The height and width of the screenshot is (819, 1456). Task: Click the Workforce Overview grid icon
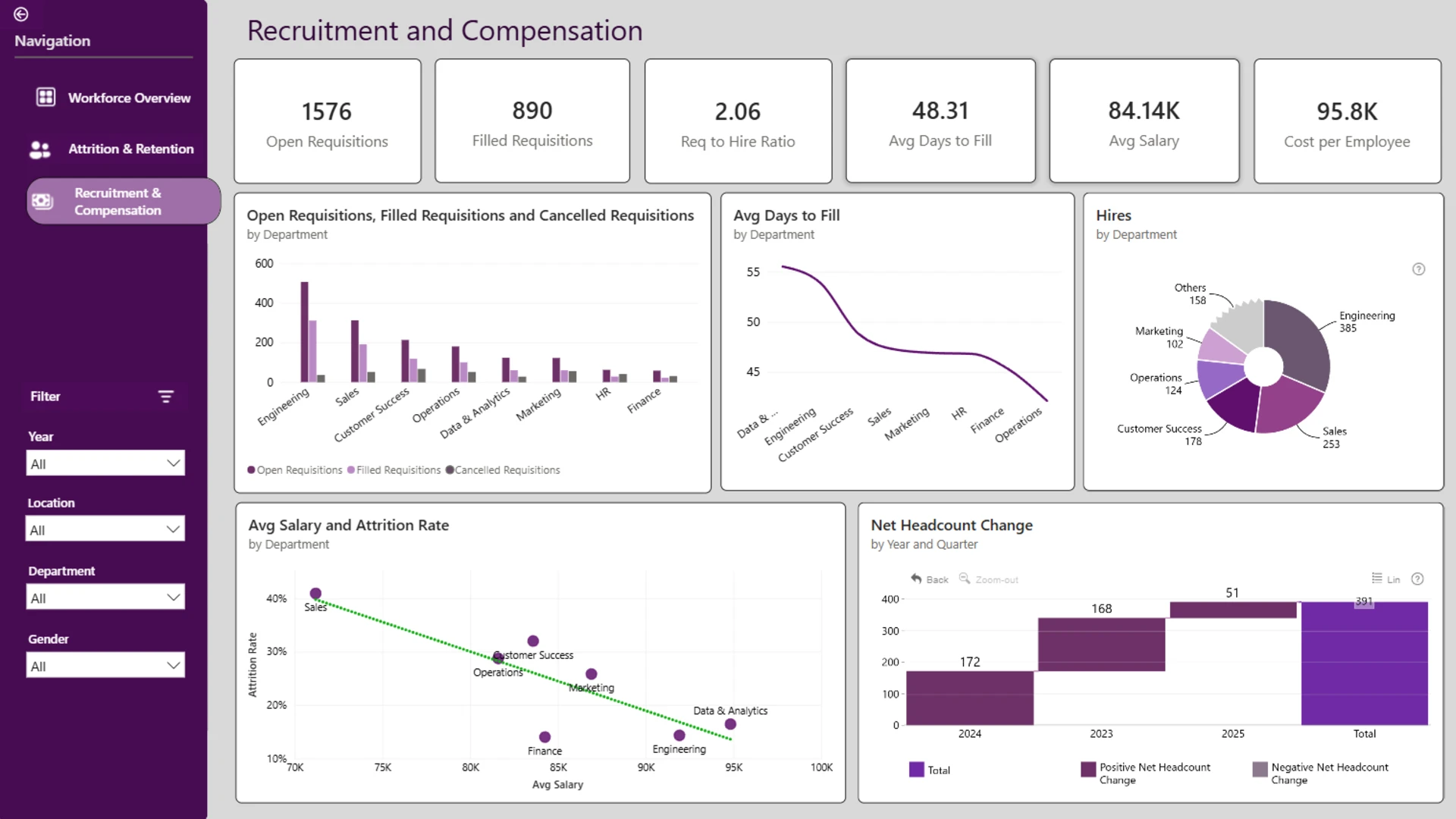[46, 97]
